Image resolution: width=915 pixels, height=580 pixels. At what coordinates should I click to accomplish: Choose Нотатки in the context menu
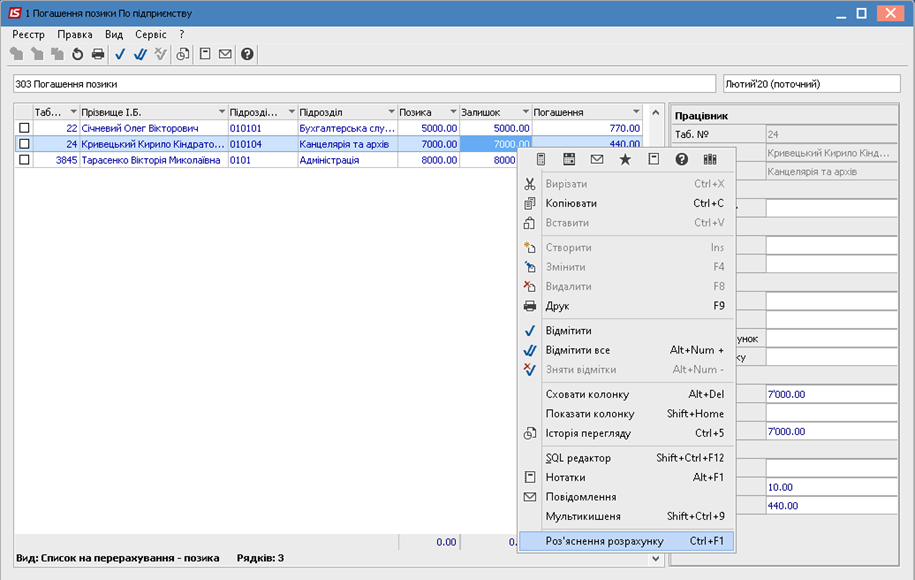pyautogui.click(x=627, y=477)
